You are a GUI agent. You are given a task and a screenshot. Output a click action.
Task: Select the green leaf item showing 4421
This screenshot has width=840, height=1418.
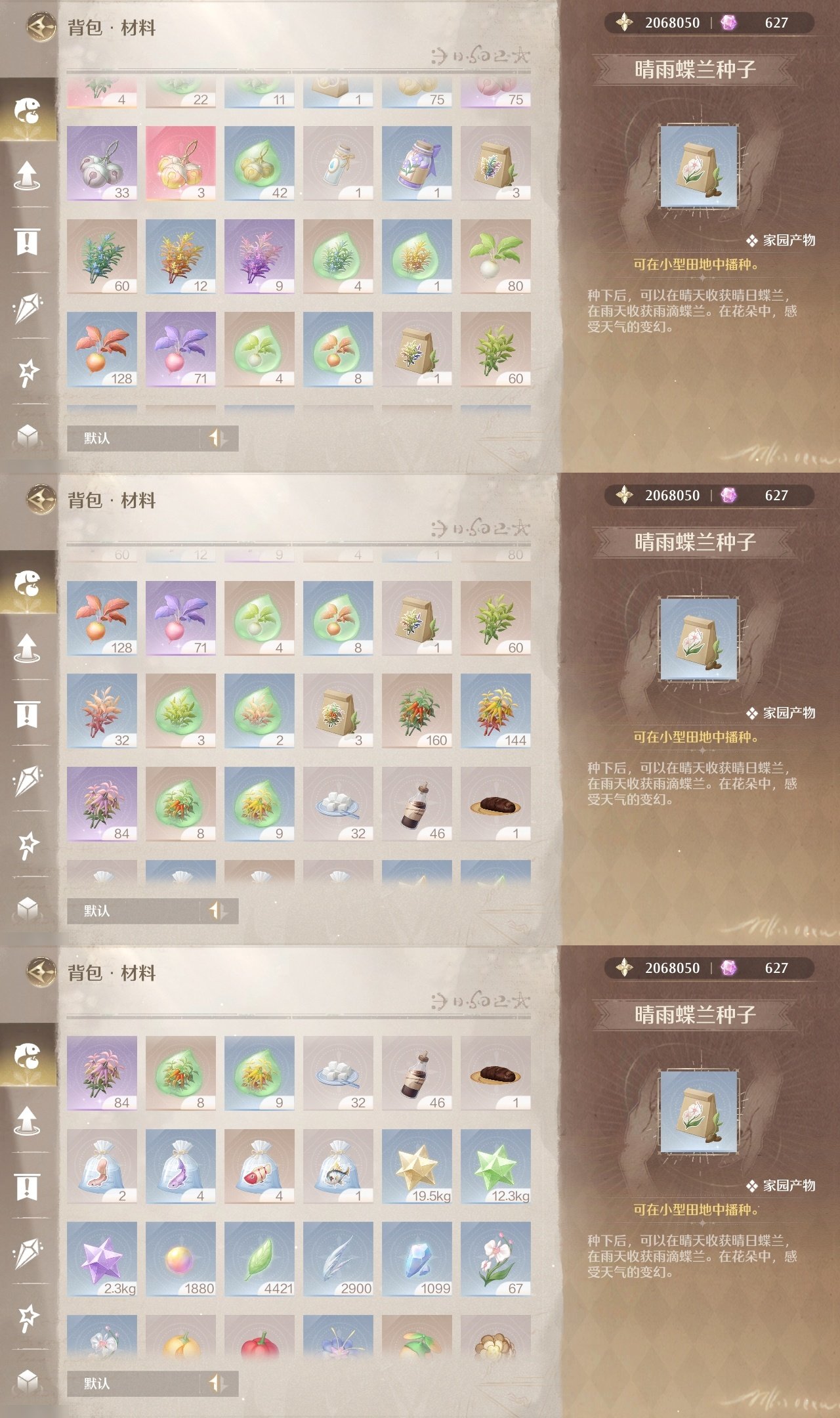pyautogui.click(x=259, y=1259)
